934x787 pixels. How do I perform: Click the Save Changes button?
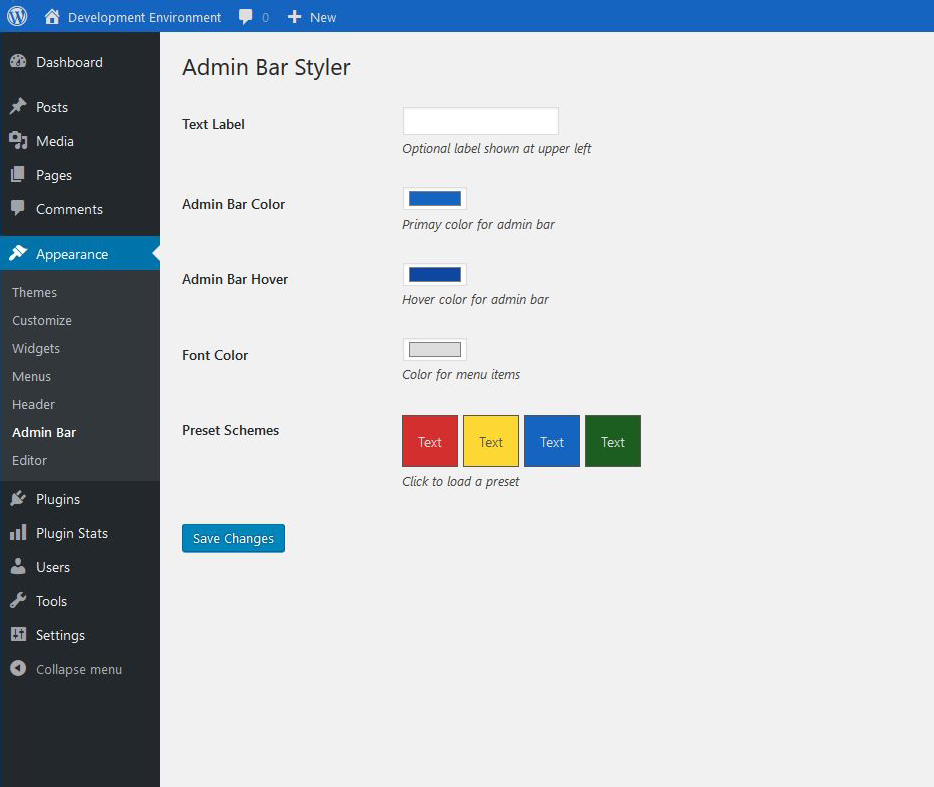(234, 539)
